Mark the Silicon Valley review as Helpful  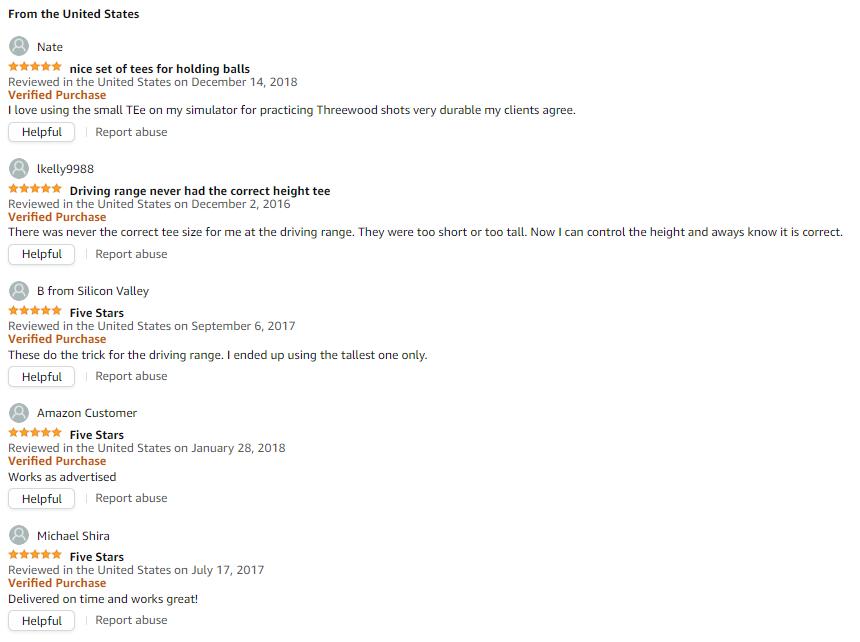pyautogui.click(x=42, y=377)
